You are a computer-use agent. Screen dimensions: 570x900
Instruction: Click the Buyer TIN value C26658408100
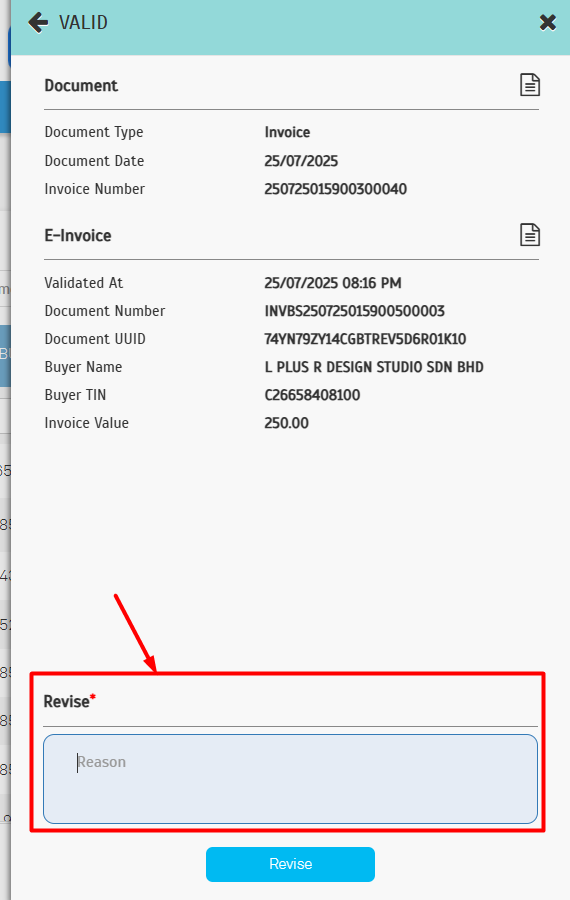(312, 395)
